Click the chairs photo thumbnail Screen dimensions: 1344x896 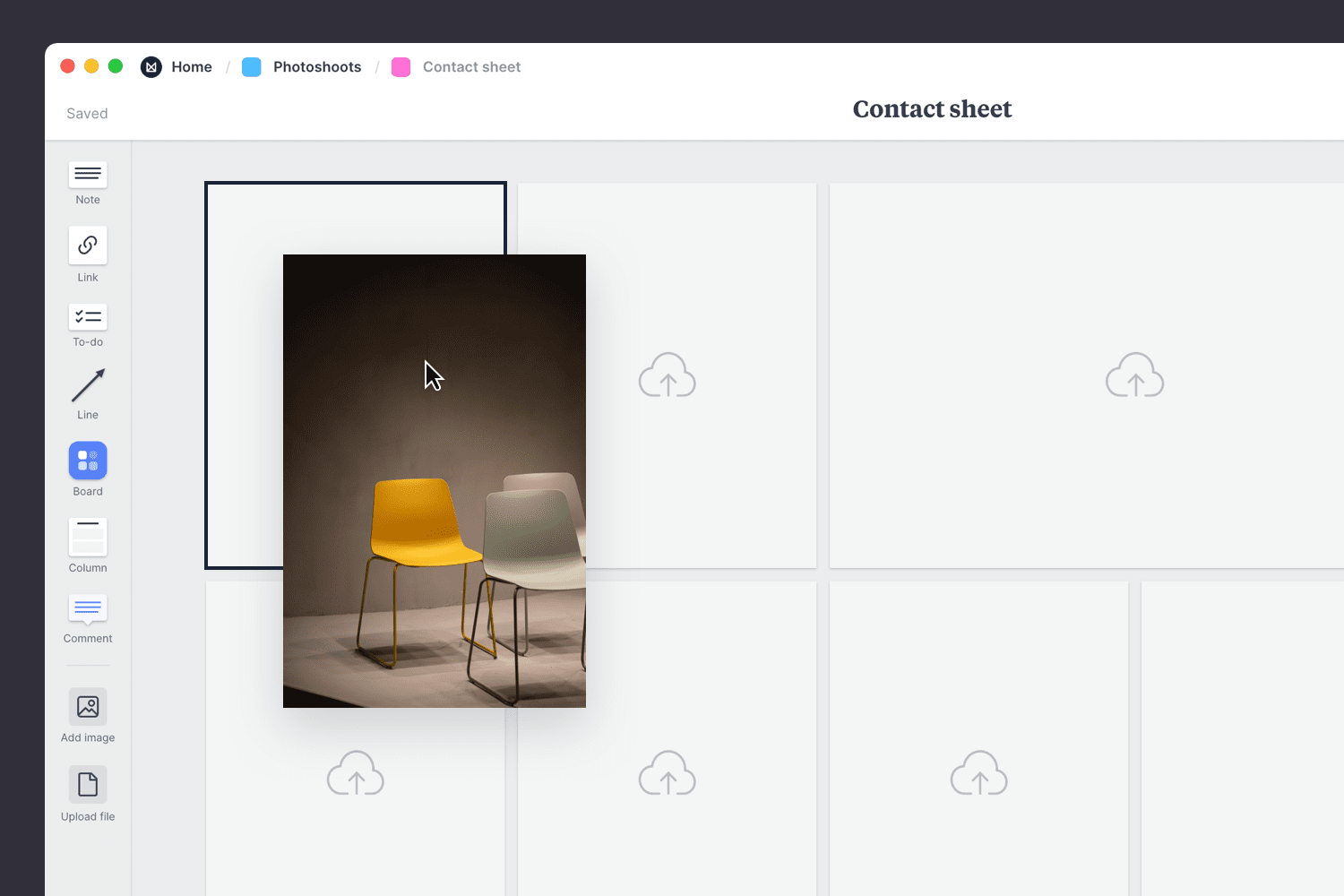[x=434, y=481]
